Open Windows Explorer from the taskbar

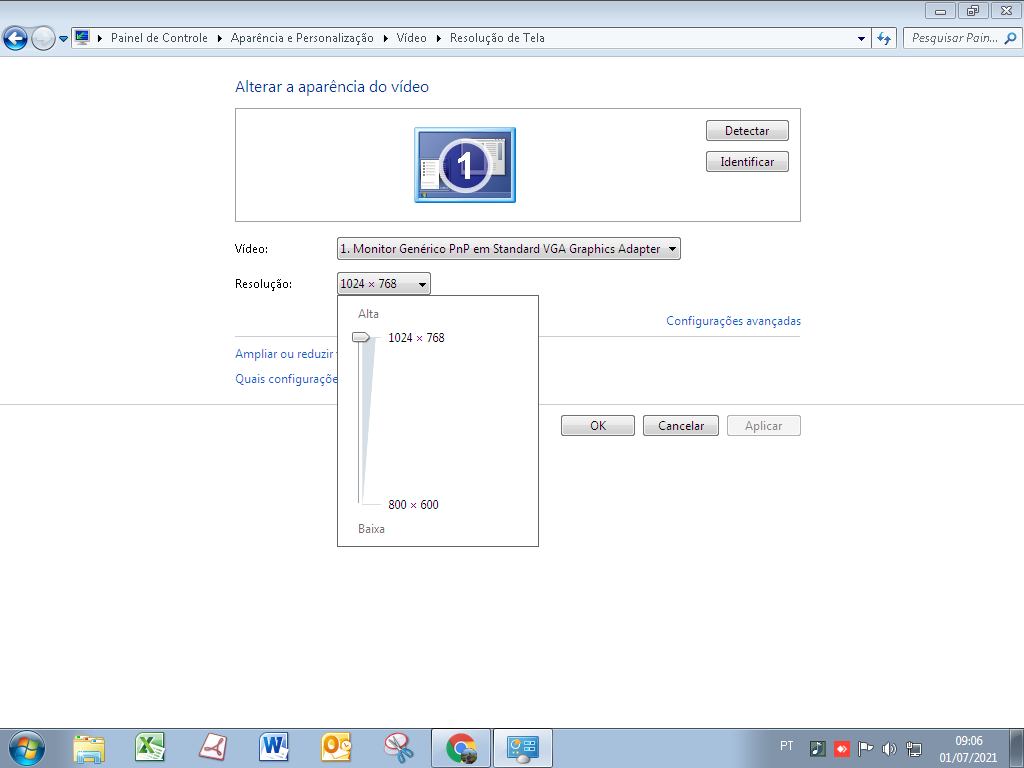(89, 748)
